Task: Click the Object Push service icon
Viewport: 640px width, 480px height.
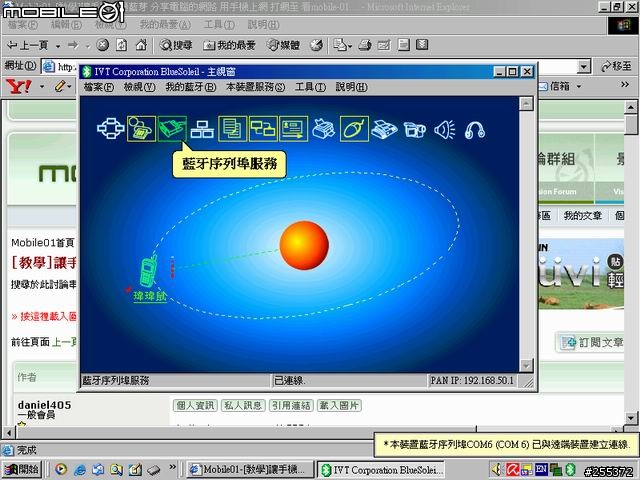Action: coord(293,129)
